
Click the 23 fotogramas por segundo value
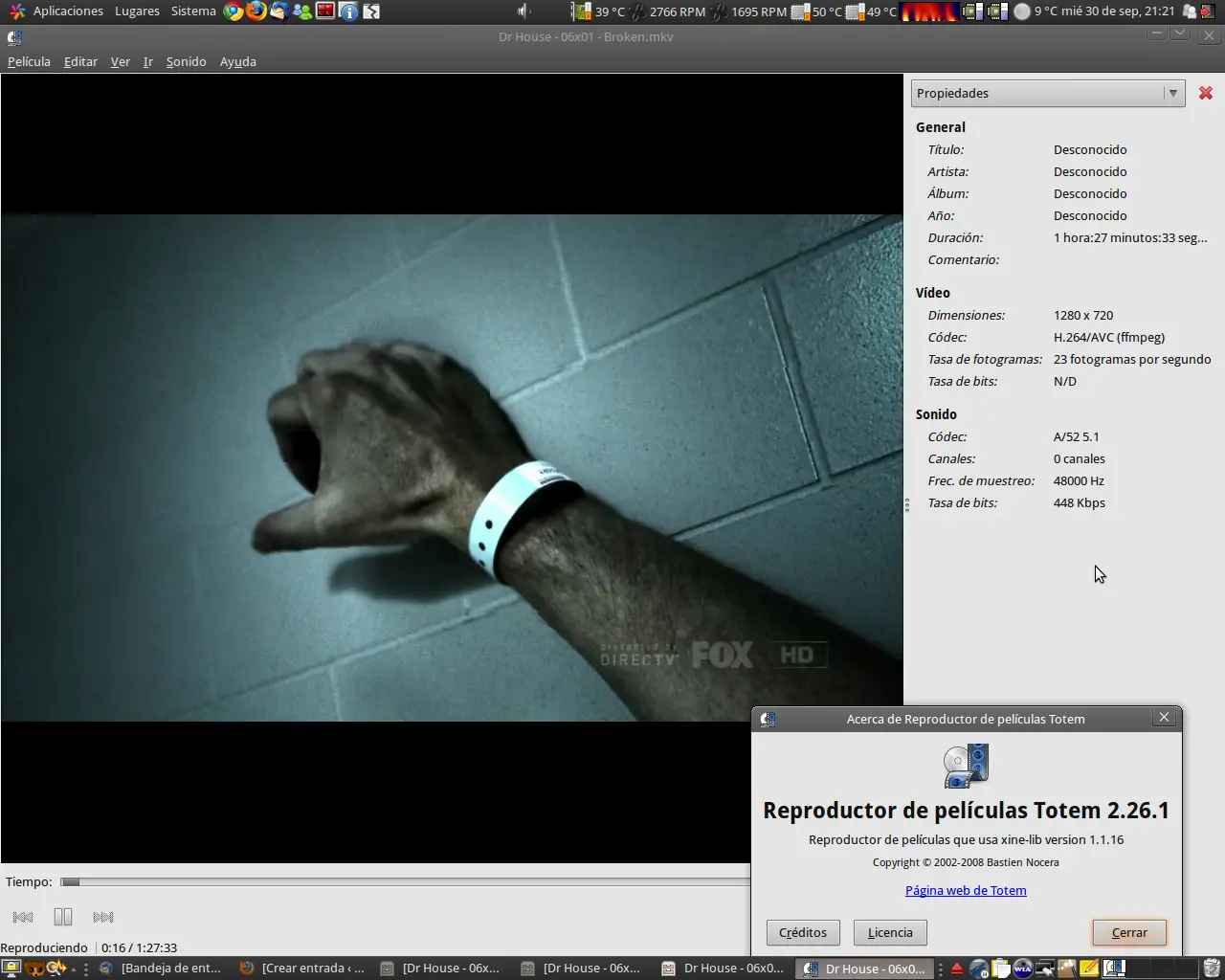[1132, 359]
